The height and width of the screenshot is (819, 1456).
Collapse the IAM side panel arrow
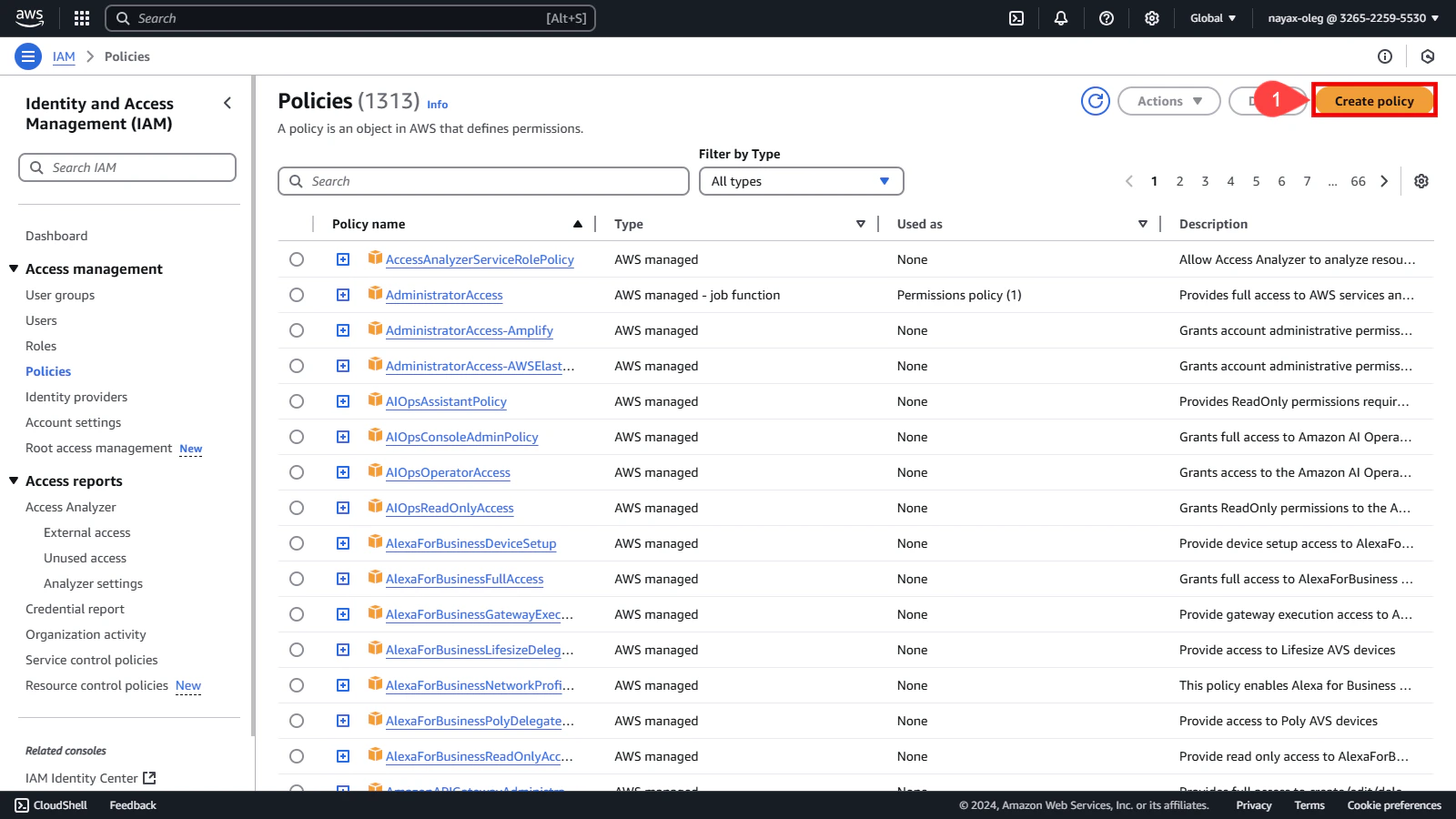pyautogui.click(x=227, y=104)
